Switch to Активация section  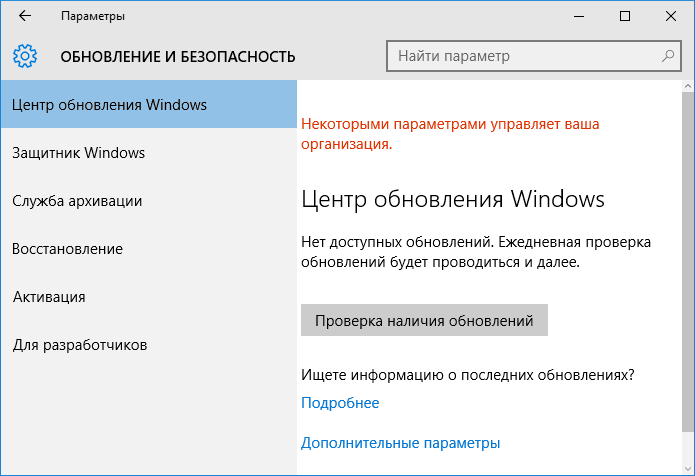(x=49, y=297)
